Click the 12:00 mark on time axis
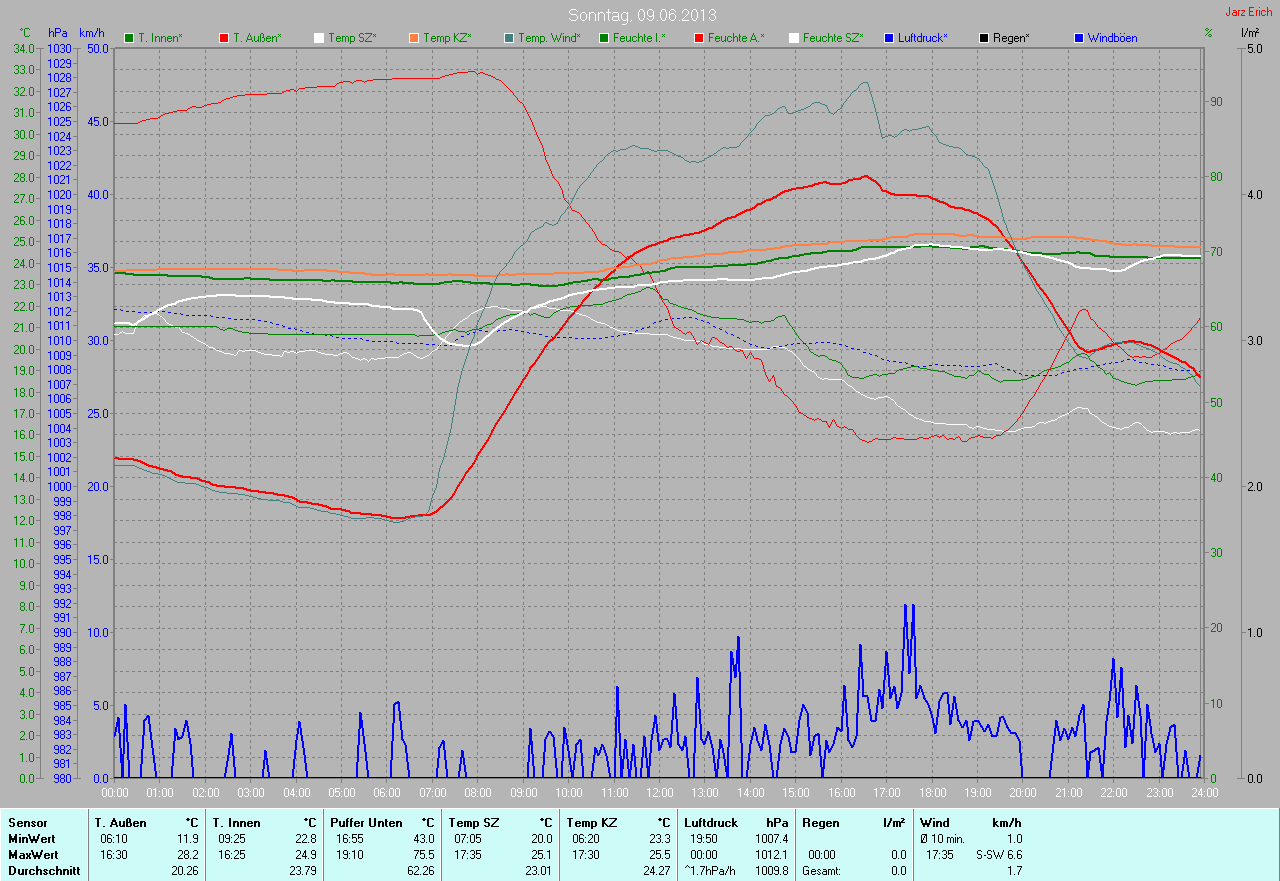The height and width of the screenshot is (881, 1280). [659, 793]
